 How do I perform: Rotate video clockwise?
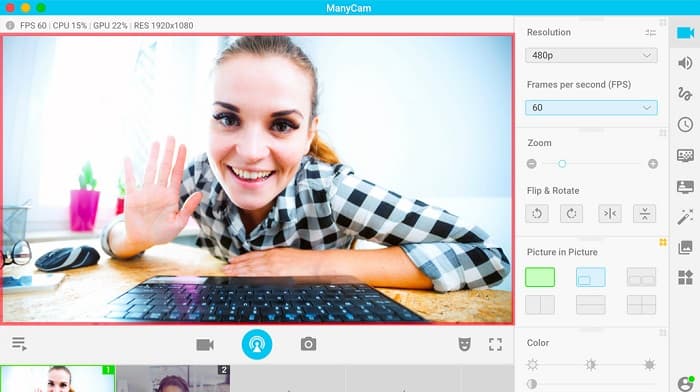[571, 213]
